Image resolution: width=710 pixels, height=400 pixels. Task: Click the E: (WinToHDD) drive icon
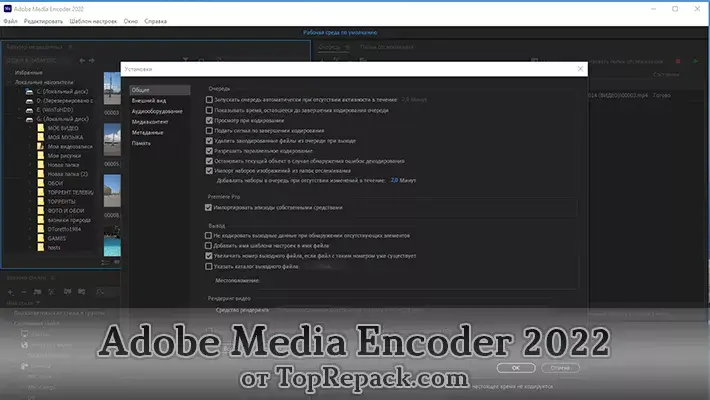[29, 110]
